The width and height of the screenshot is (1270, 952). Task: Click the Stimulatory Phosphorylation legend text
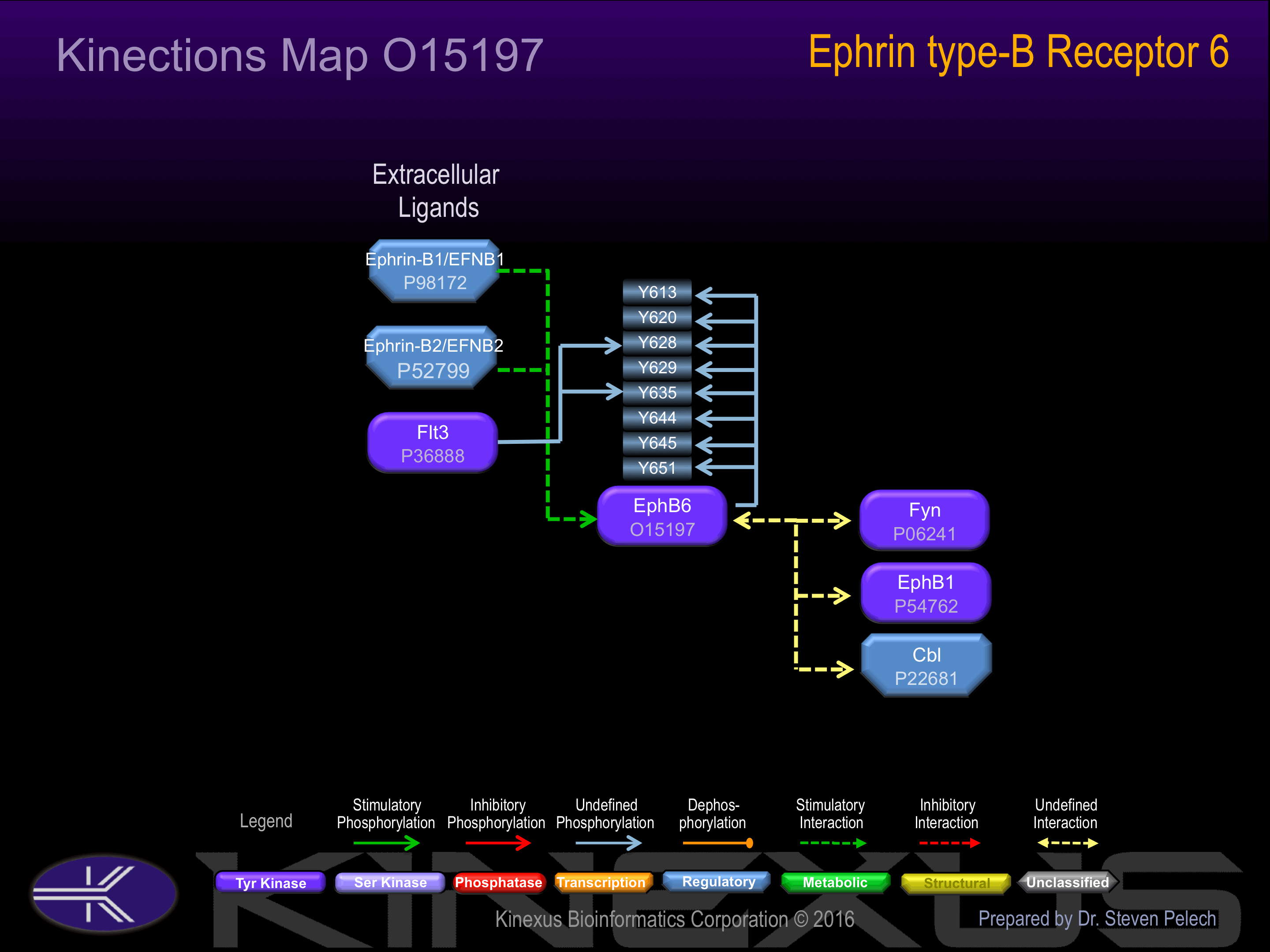(x=386, y=814)
